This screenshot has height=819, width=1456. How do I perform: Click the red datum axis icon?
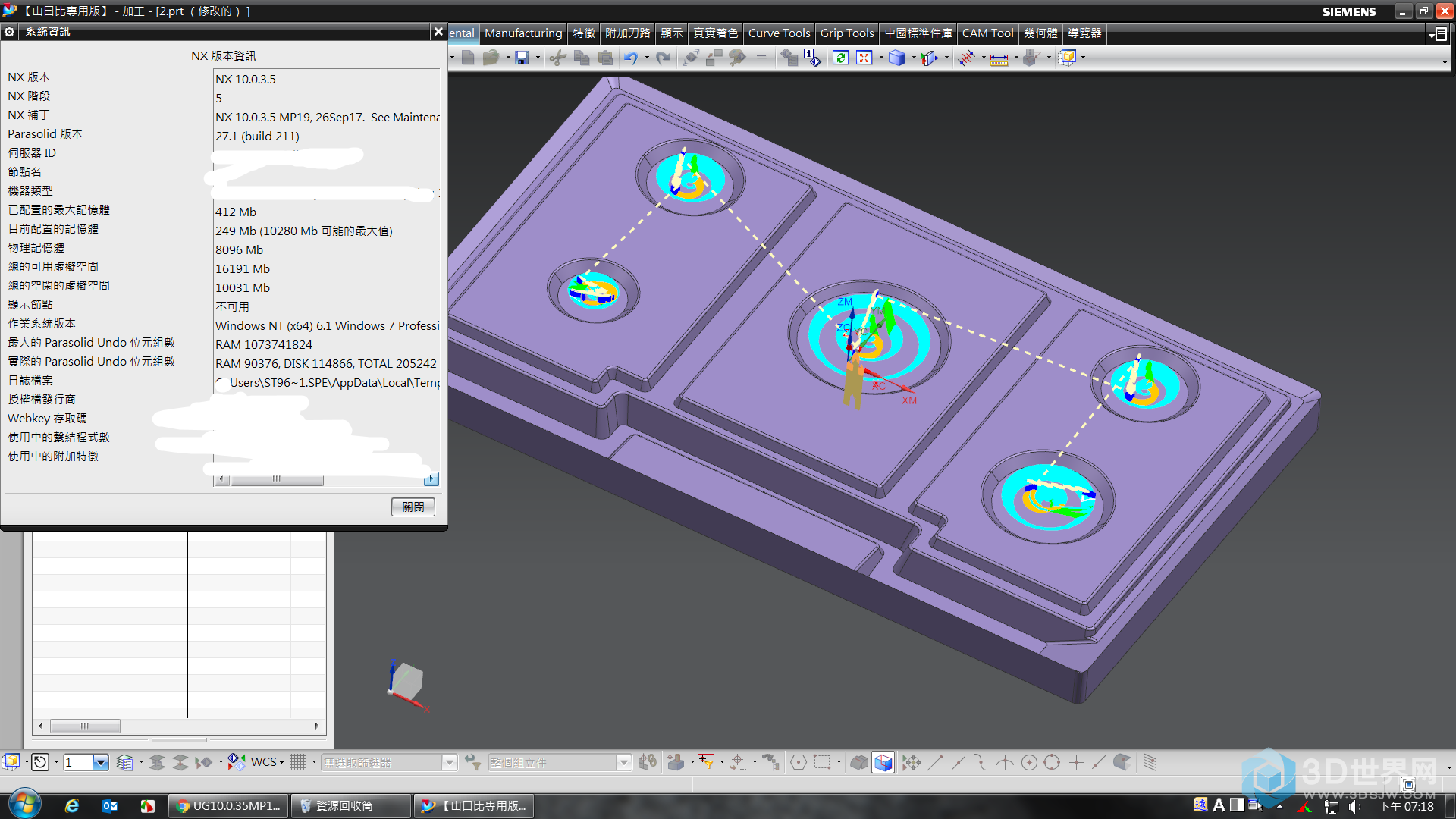[x=966, y=58]
